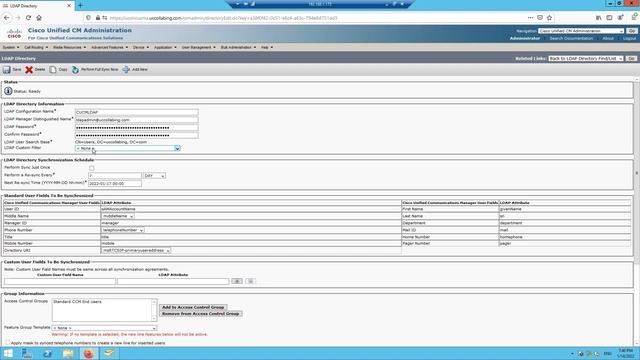Click Go button next to Related Links
This screenshot has height=360, width=640.
point(631,59)
